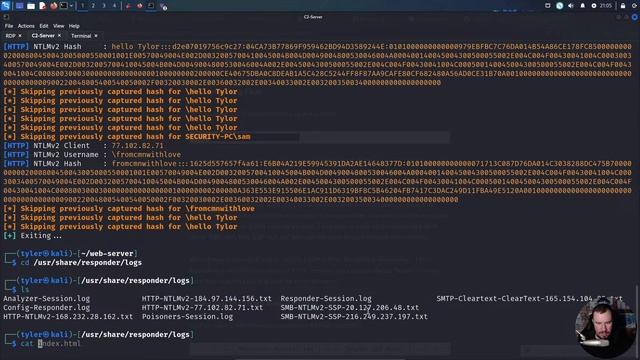
Task: Click the 'Skipping previously captured hash for \fromcmnwithlove' line
Action: tap(129, 209)
